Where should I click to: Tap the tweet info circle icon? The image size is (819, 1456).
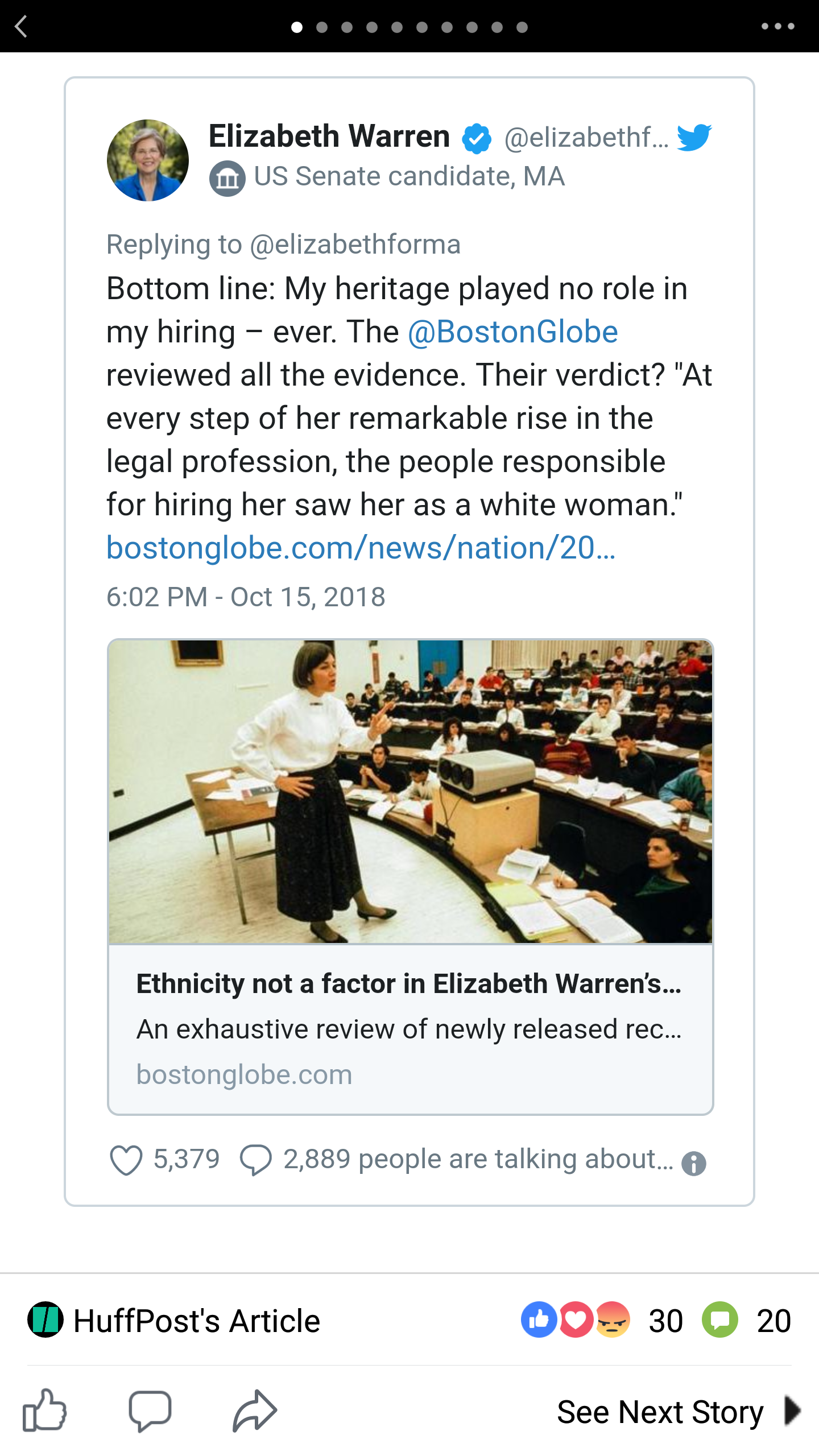[x=694, y=1164]
